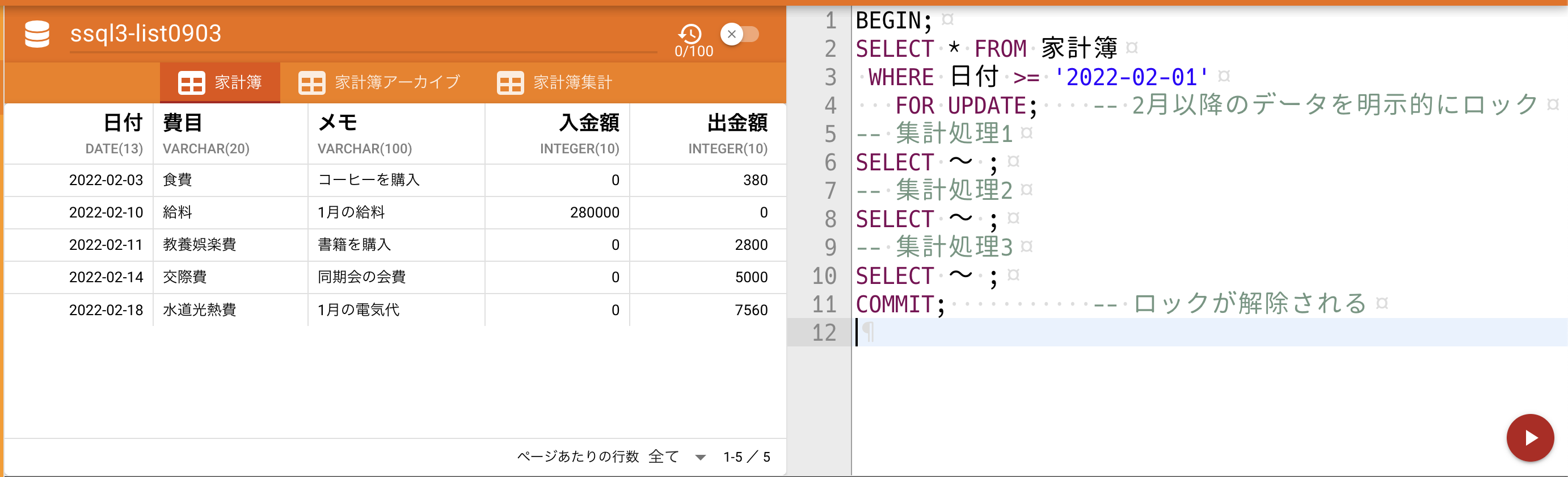Click the メモ column header

coord(397,133)
